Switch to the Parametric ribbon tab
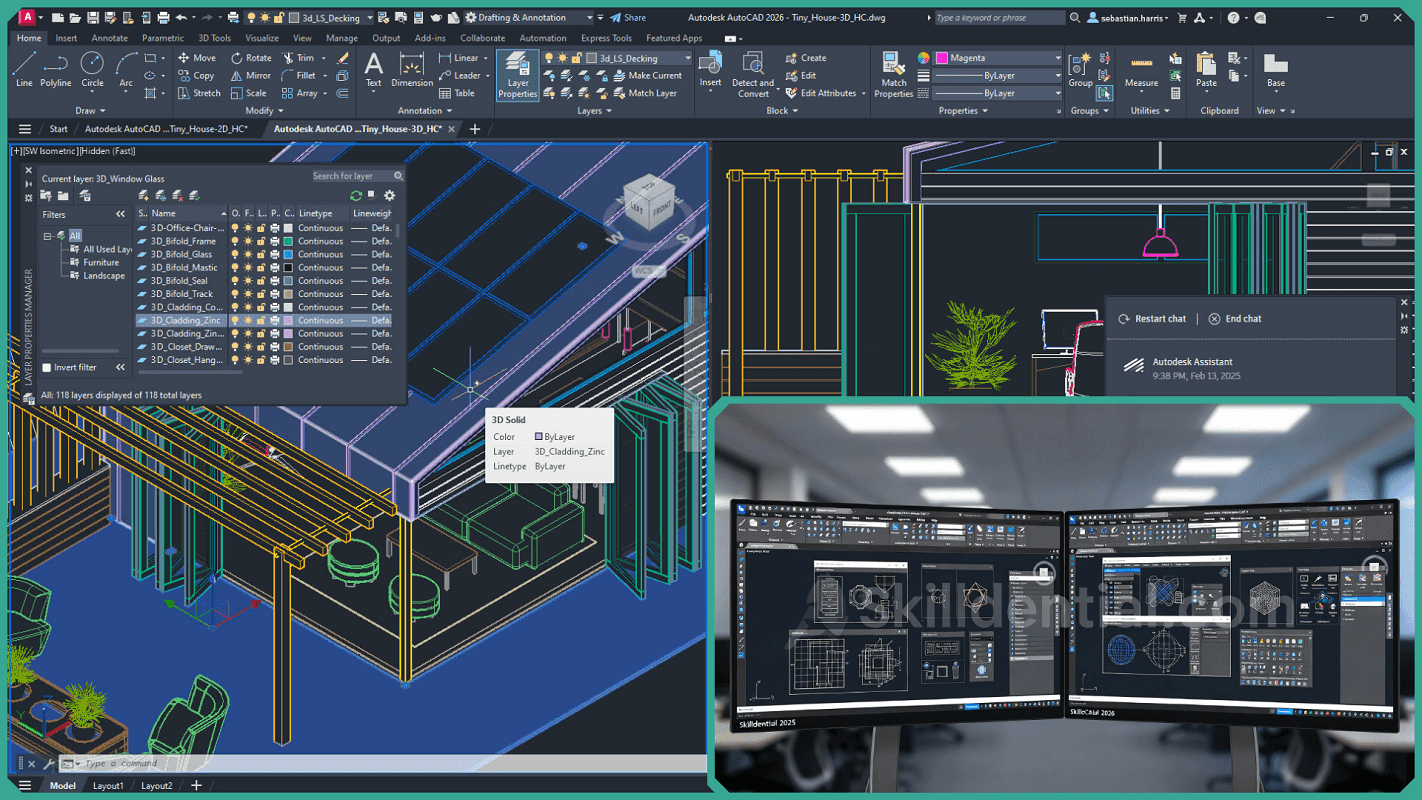This screenshot has height=800, width=1422. [x=163, y=37]
